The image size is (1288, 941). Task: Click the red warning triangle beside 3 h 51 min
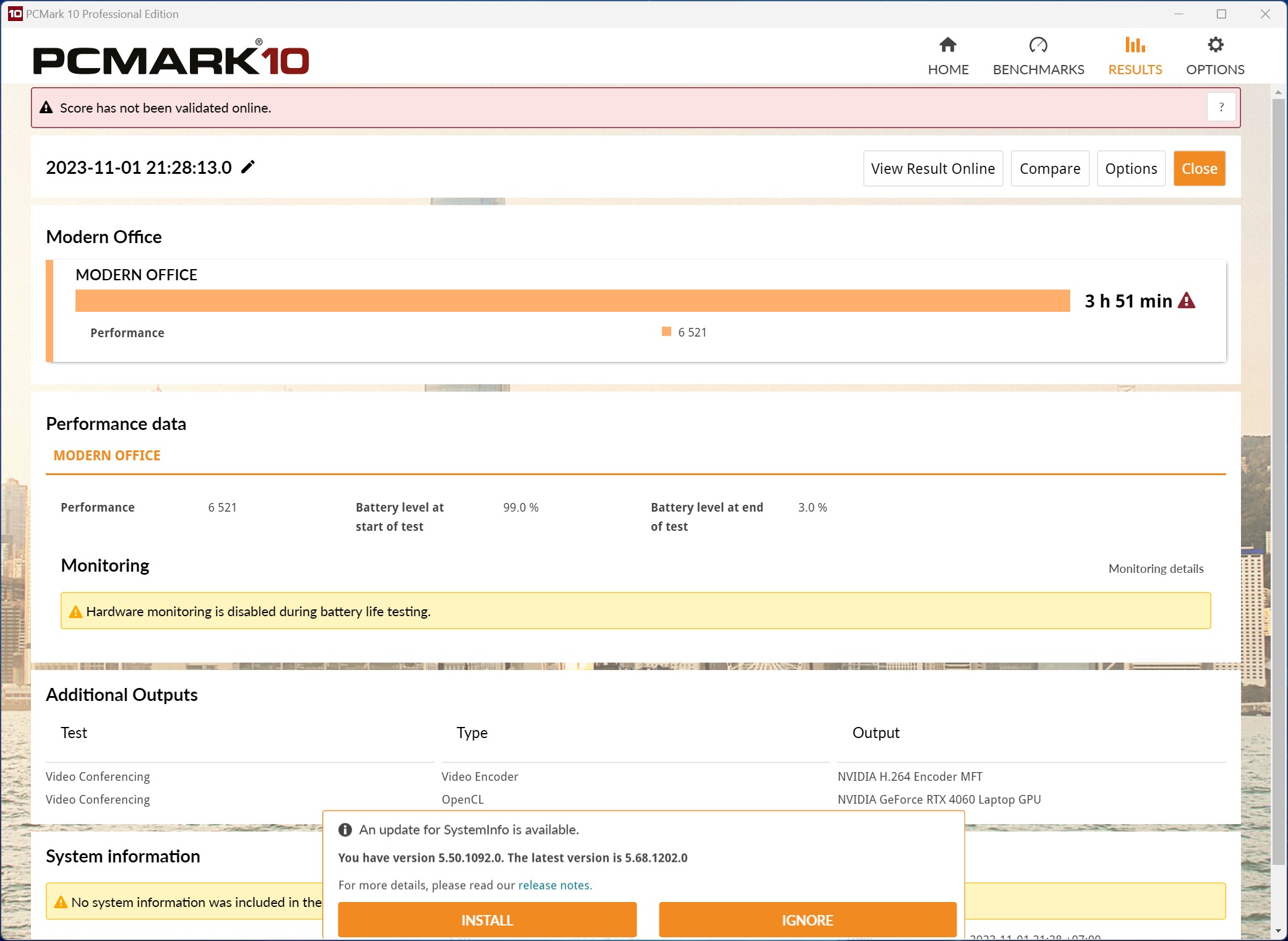1186,301
